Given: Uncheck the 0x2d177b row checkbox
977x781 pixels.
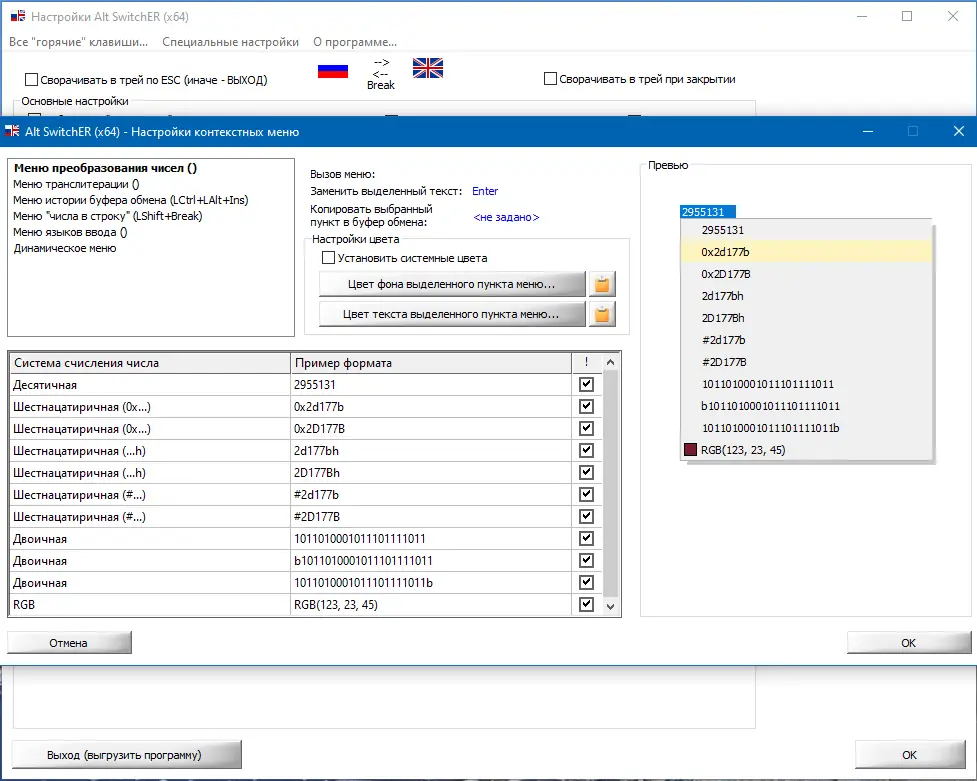Looking at the screenshot, I should [x=586, y=406].
